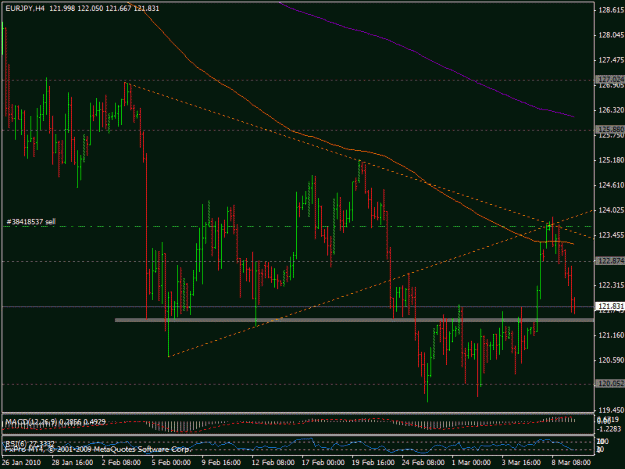Click the 124.610 price scale label

611,185
